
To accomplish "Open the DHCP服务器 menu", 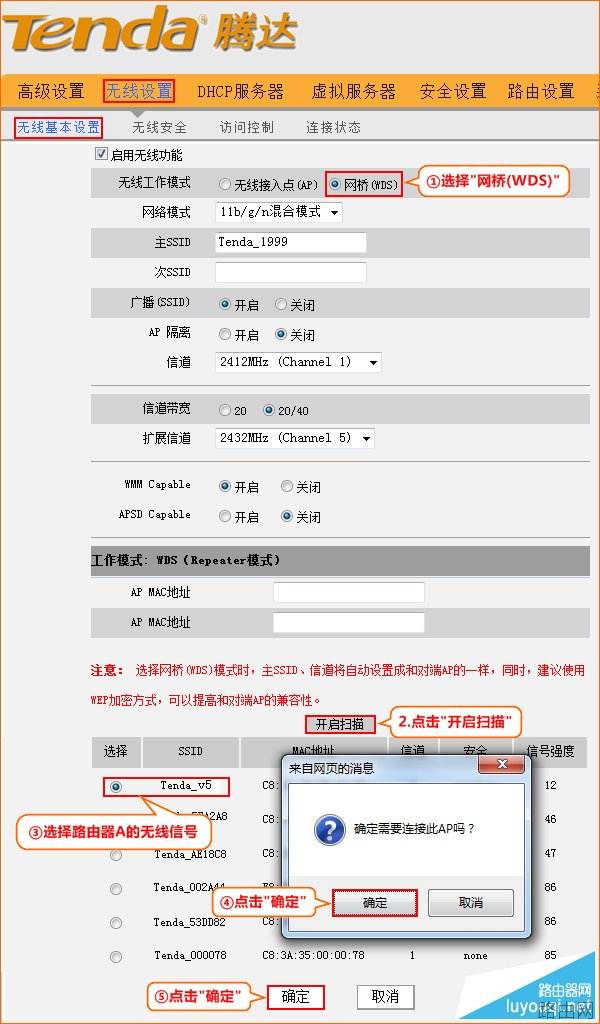I will pyautogui.click(x=241, y=91).
